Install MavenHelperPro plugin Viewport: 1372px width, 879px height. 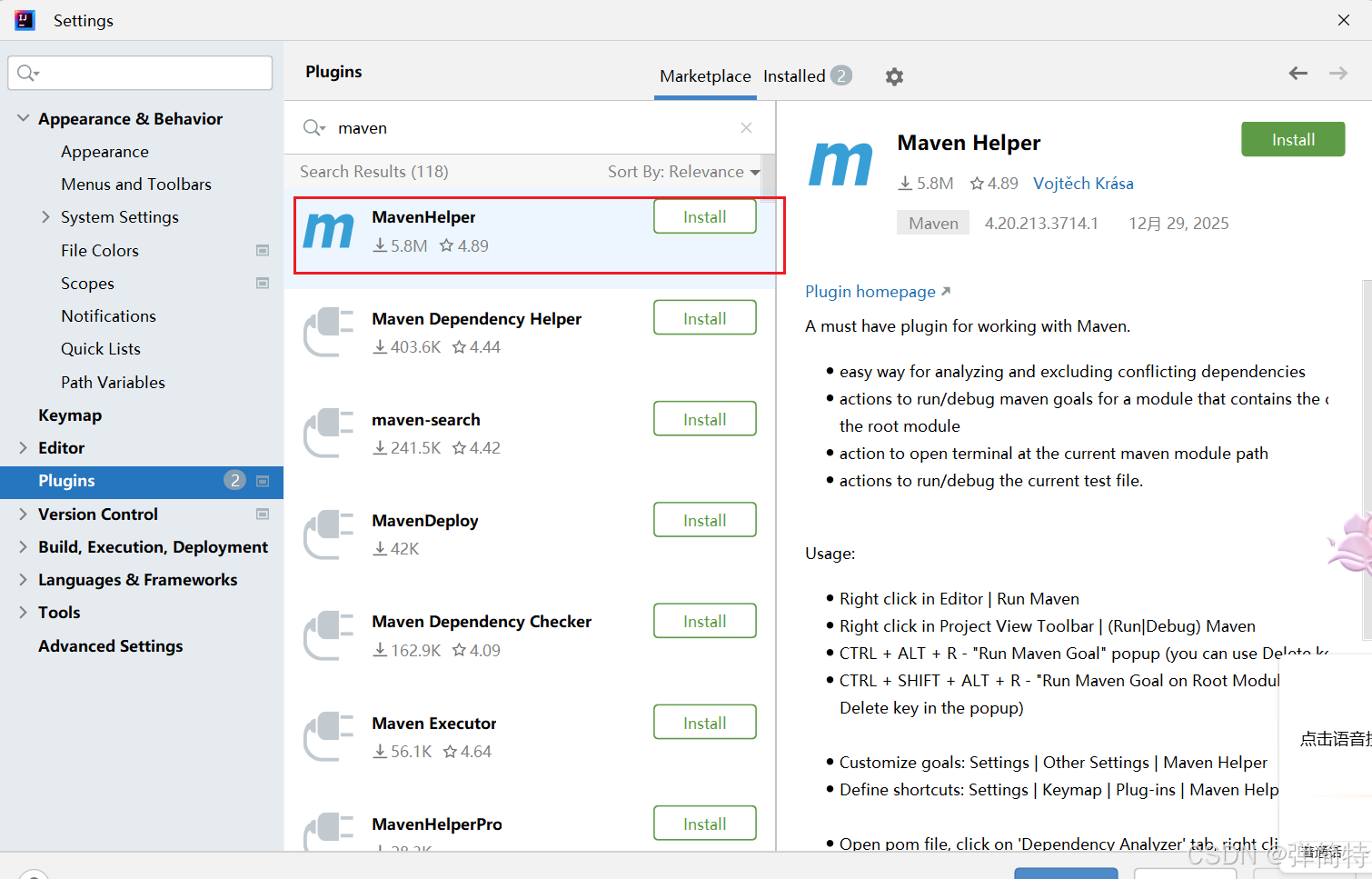coord(705,824)
